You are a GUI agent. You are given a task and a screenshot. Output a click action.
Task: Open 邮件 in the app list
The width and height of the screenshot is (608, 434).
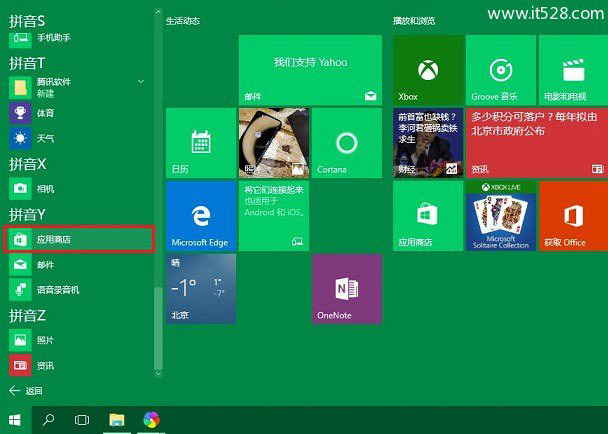(x=78, y=265)
